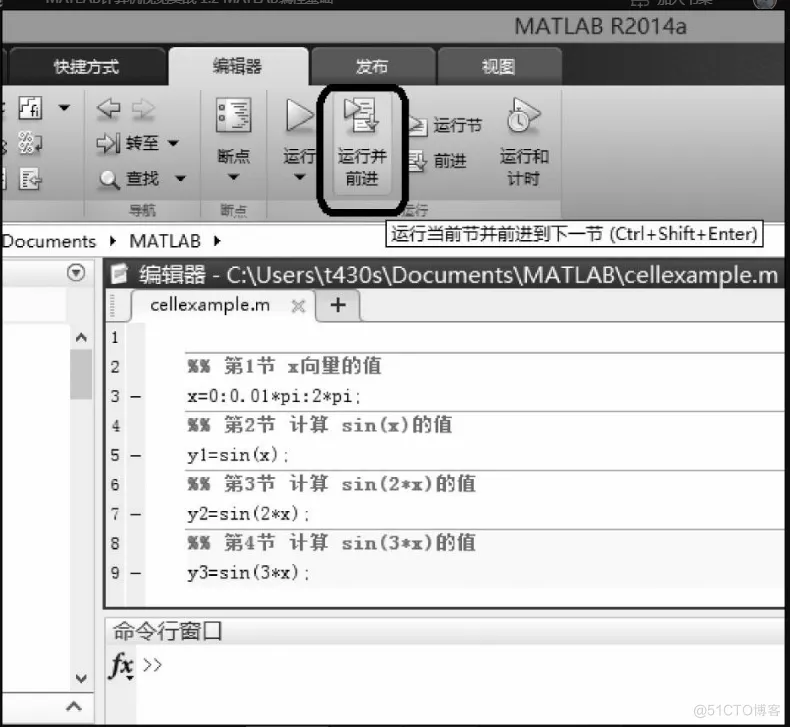The image size is (790, 727).
Task: Click the indent icon below comment icon
Action: (x=30, y=179)
